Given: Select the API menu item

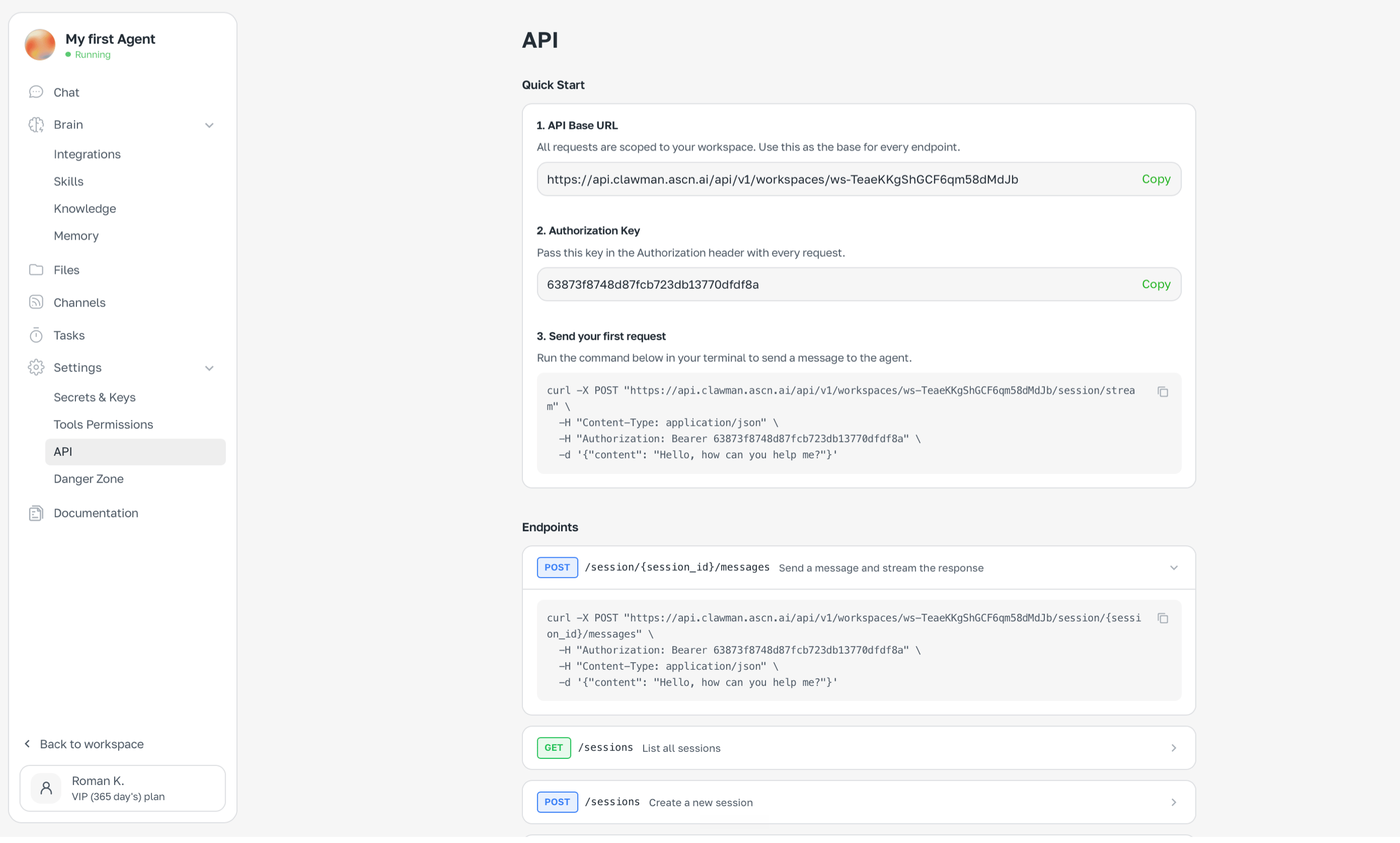Looking at the screenshot, I should 135,452.
